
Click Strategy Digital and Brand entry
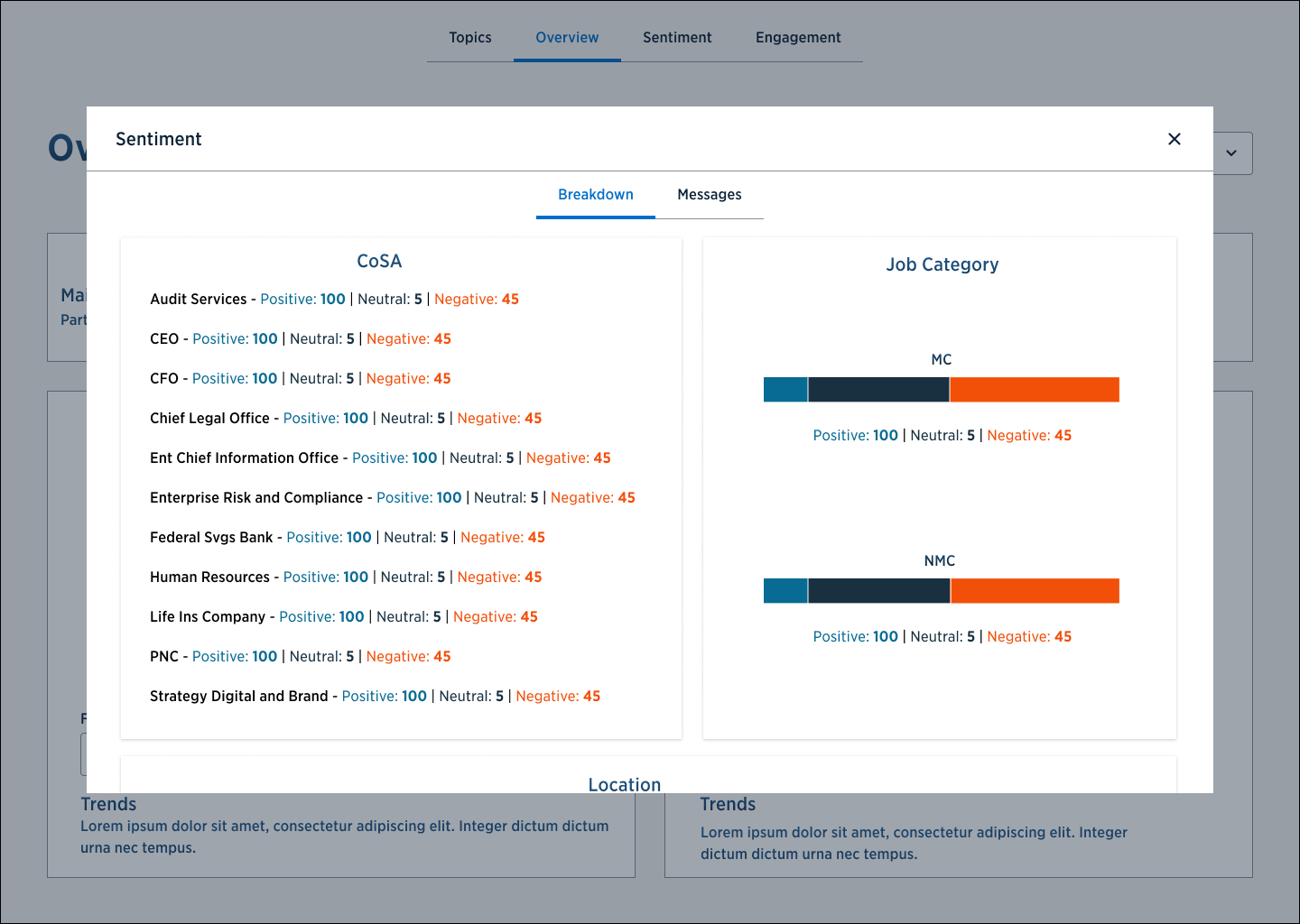pos(375,697)
